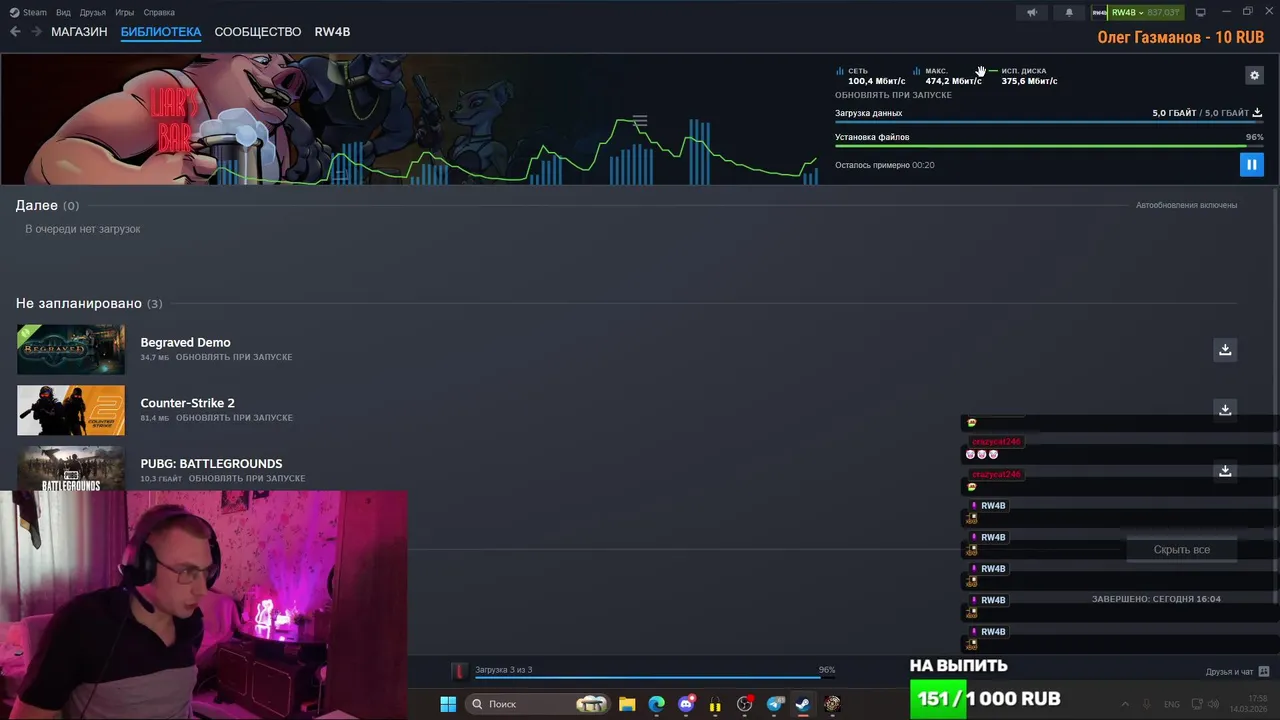
Task: Click the МАКС. peak speed indicator
Action: [x=946, y=76]
